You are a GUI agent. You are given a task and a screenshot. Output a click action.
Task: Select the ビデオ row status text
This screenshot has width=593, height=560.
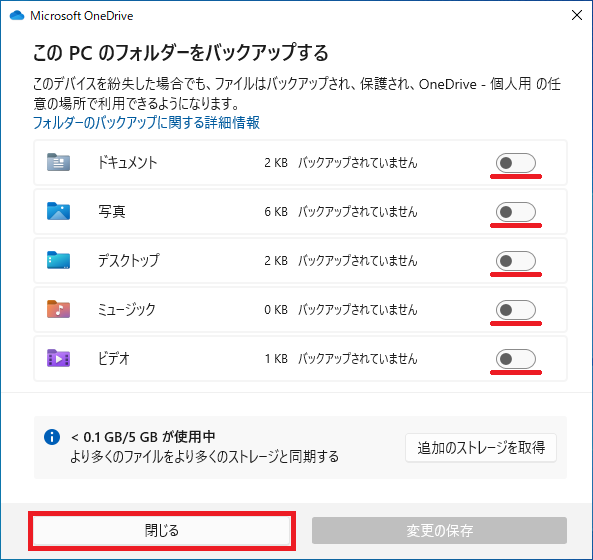tap(357, 358)
